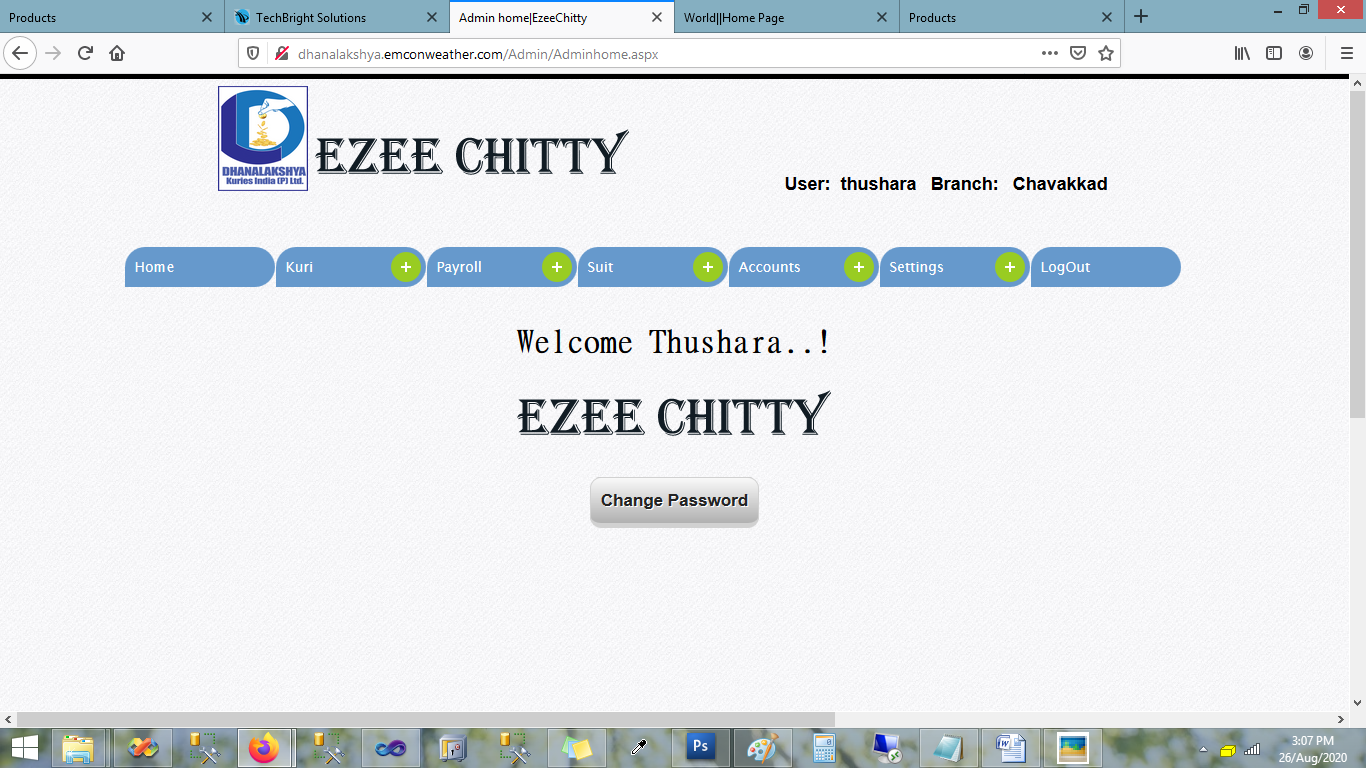This screenshot has height=768, width=1366.
Task: Bookmark this page with star icon
Action: pos(1106,53)
